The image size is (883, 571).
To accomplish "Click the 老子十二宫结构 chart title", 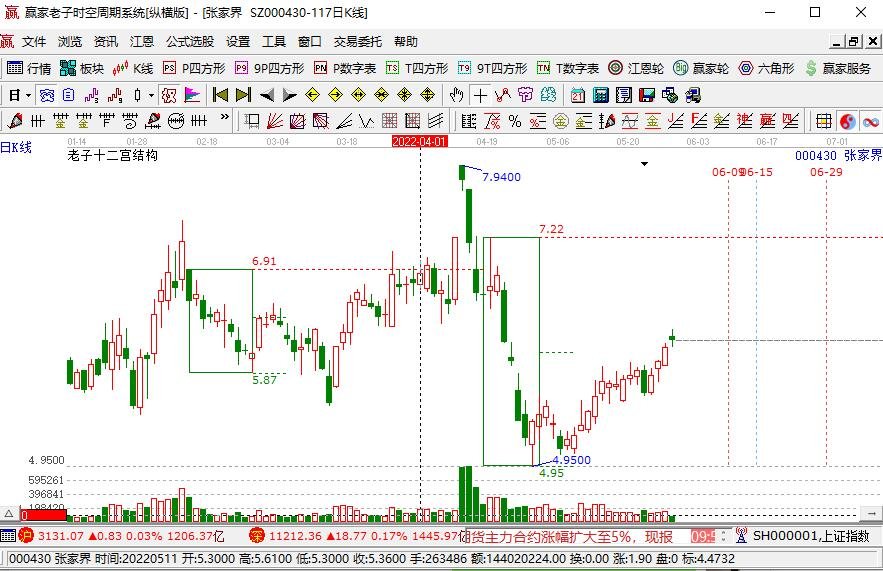I will click(x=112, y=155).
